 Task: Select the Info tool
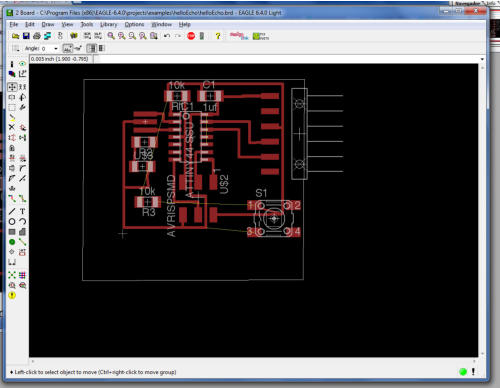tap(12, 64)
